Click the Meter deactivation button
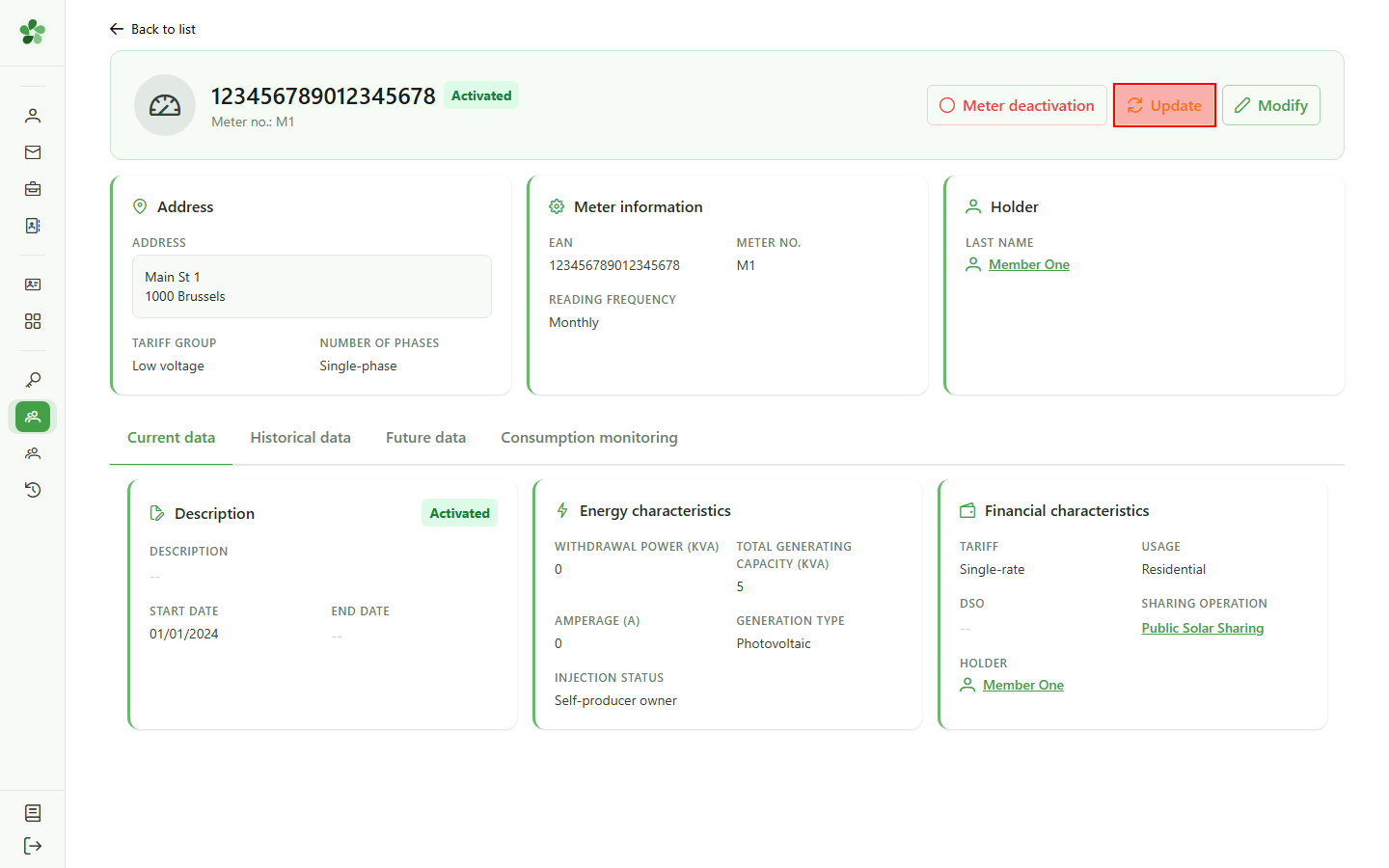This screenshot has width=1389, height=868. click(1017, 105)
